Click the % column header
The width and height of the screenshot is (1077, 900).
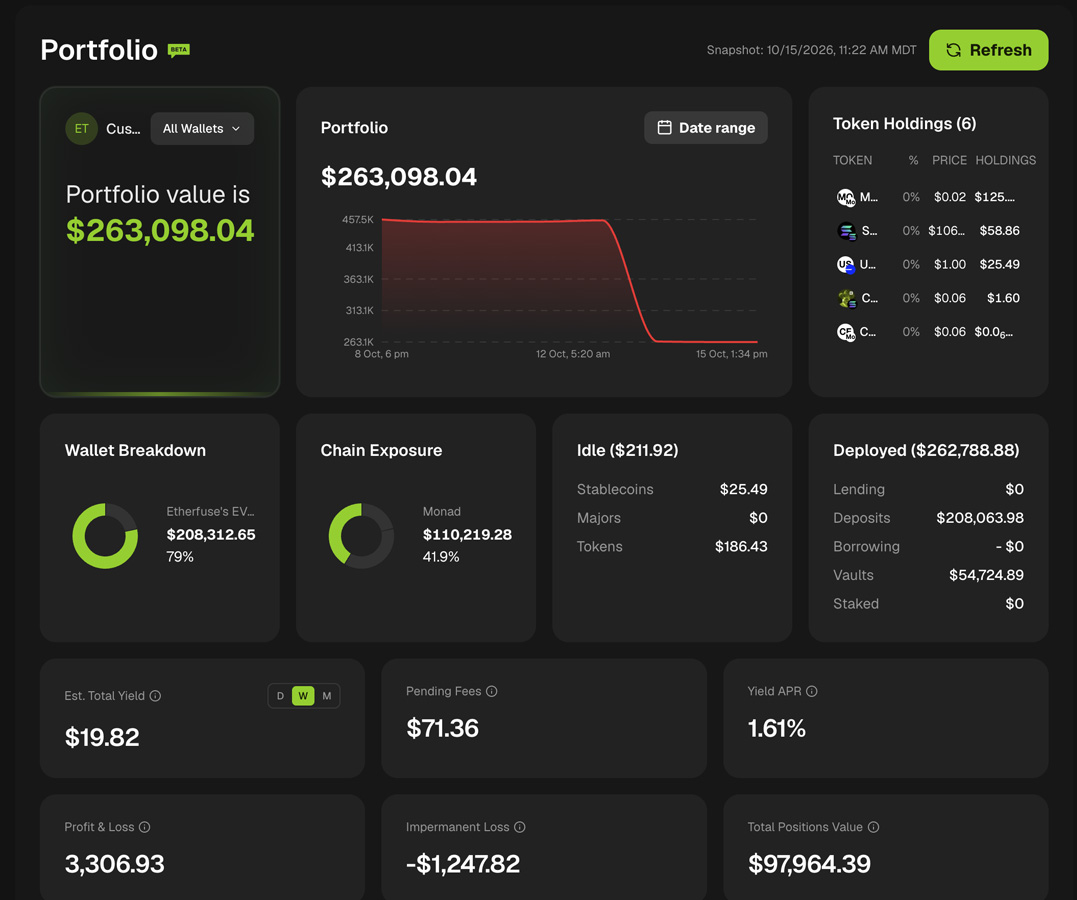click(x=914, y=160)
